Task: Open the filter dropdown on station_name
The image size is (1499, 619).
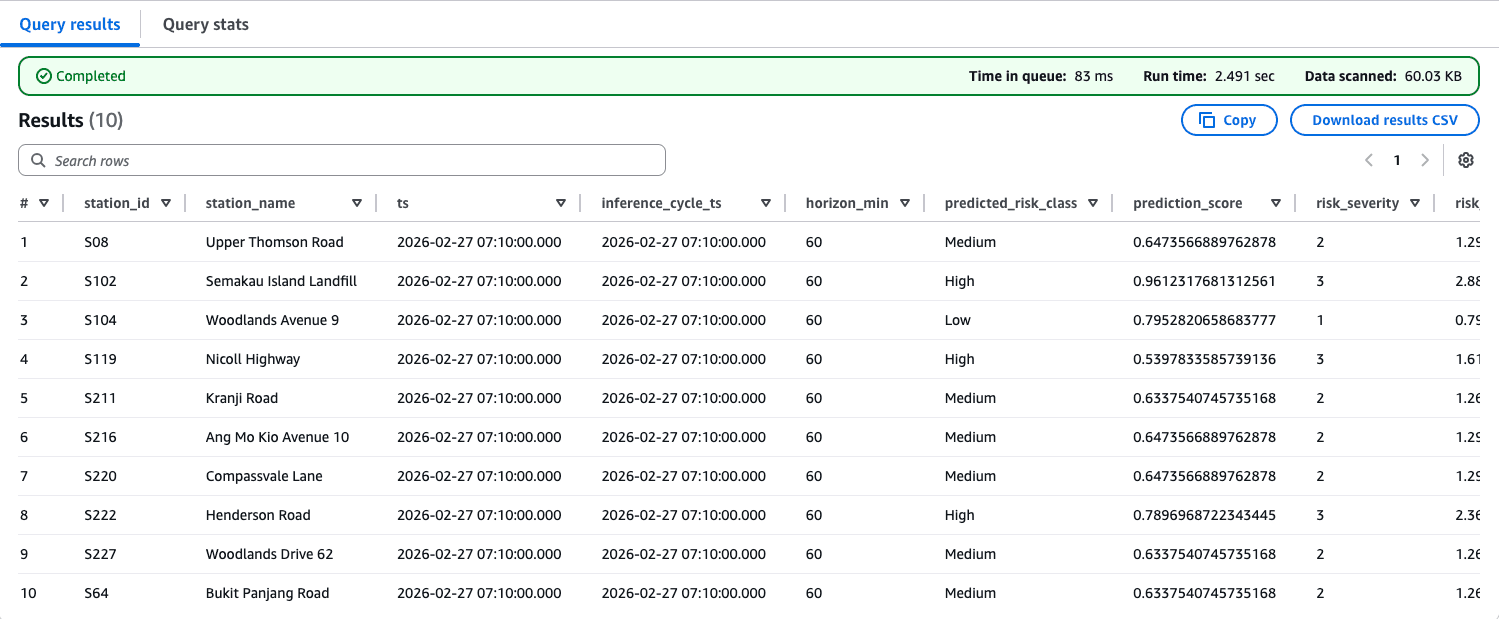Action: point(357,202)
